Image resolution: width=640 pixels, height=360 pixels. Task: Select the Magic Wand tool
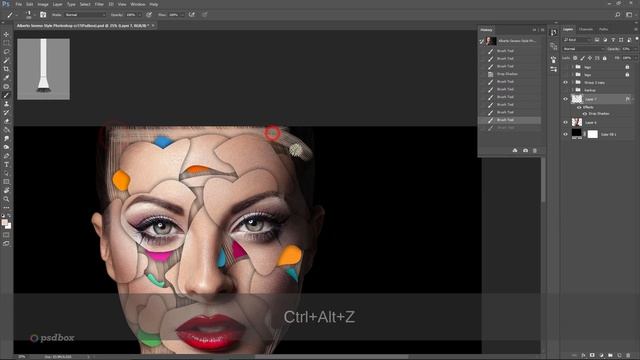pyautogui.click(x=6, y=60)
